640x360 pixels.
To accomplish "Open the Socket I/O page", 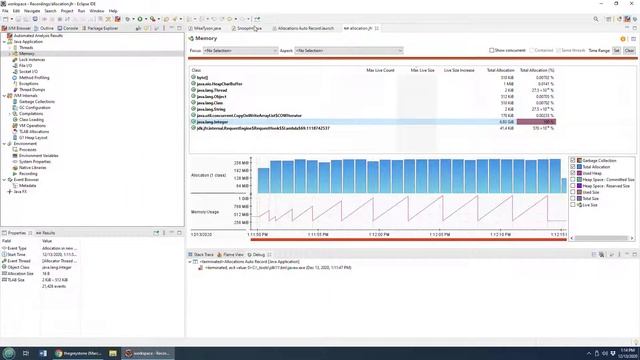I will click(28, 71).
